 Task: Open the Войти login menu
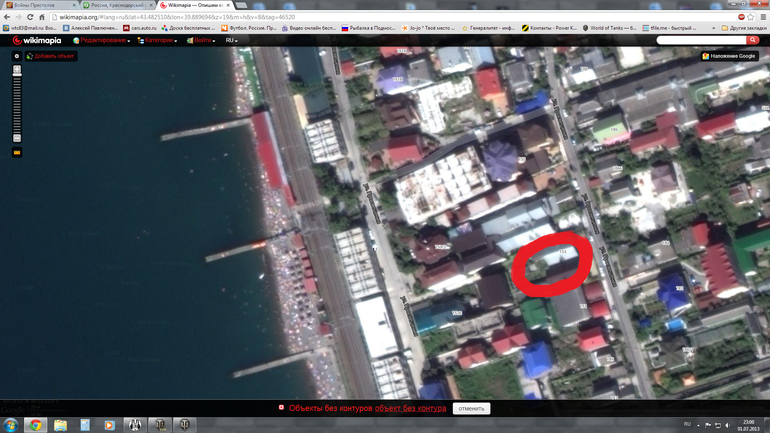[201, 41]
